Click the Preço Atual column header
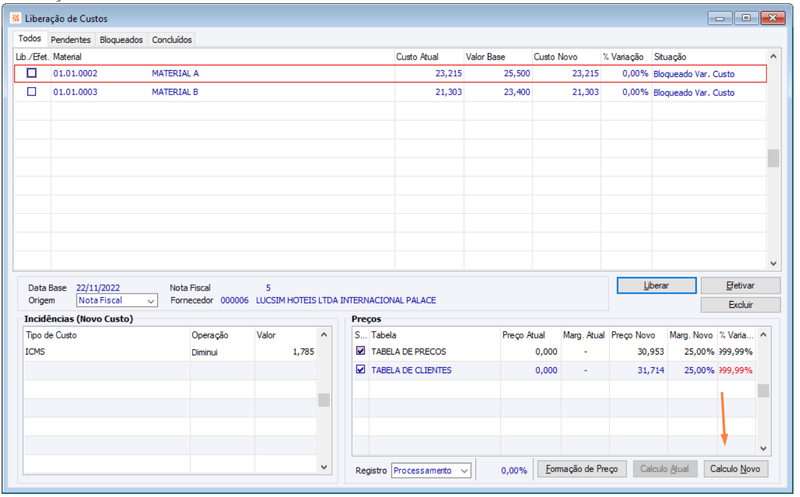 point(523,335)
